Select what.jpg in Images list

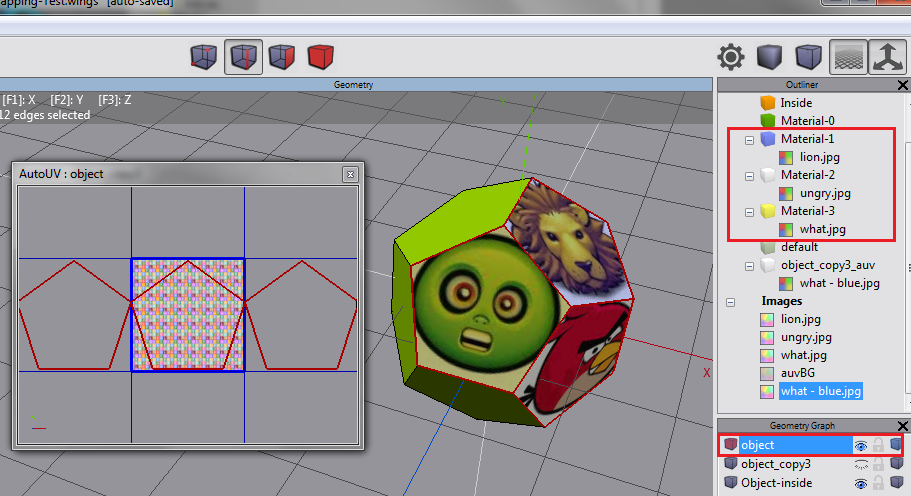tap(804, 355)
